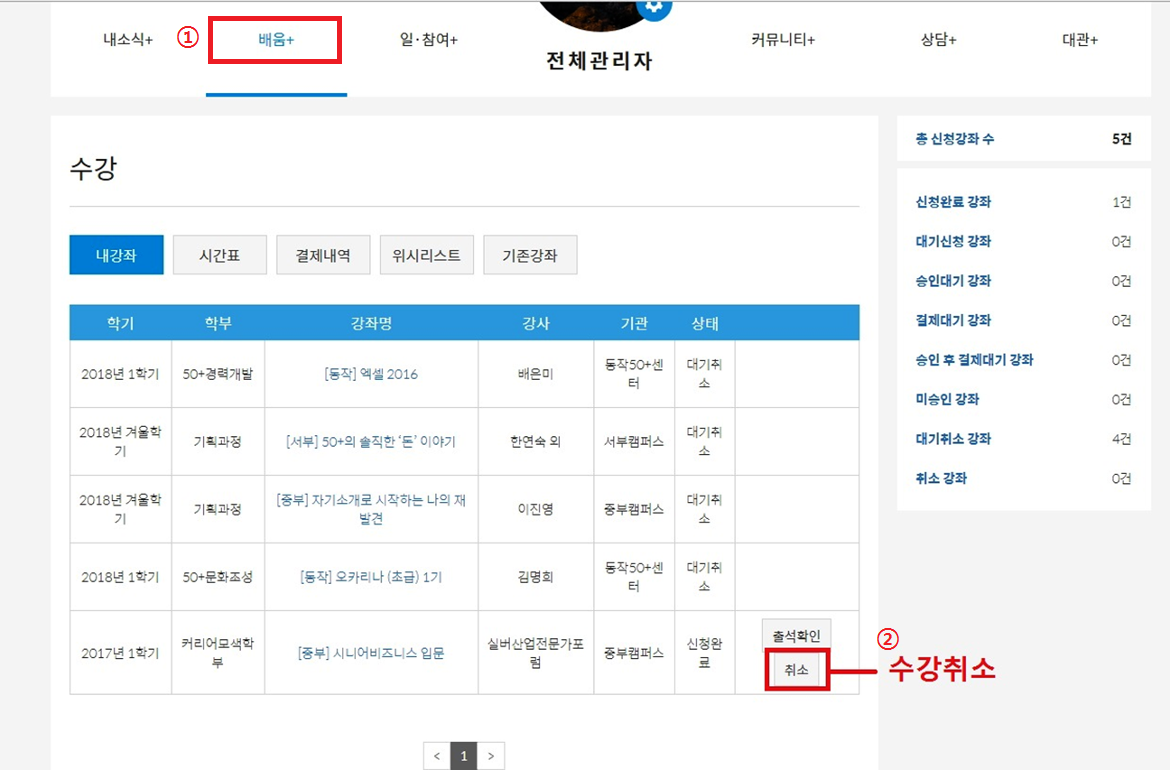1170x770 pixels.
Task: Expand the 상담+ menu
Action: (938, 40)
